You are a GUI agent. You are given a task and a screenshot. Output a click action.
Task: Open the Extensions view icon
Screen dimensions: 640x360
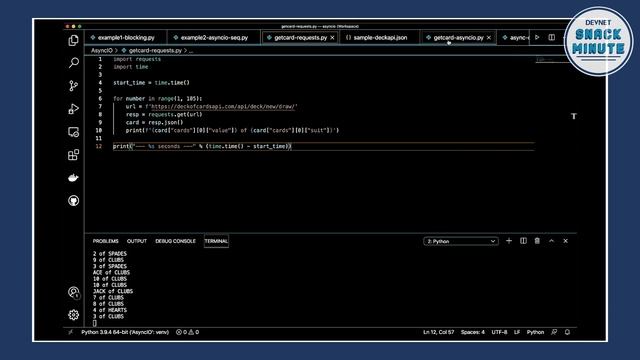pyautogui.click(x=73, y=155)
